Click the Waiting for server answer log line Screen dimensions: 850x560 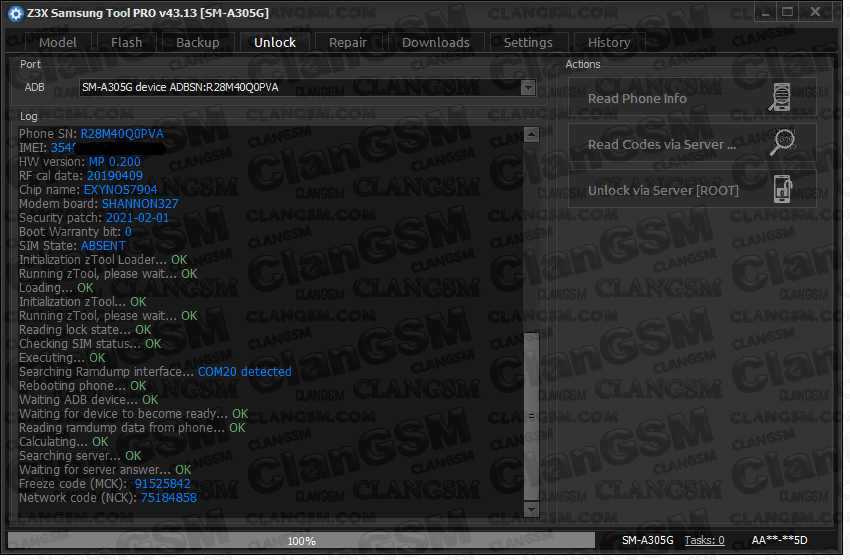point(105,469)
